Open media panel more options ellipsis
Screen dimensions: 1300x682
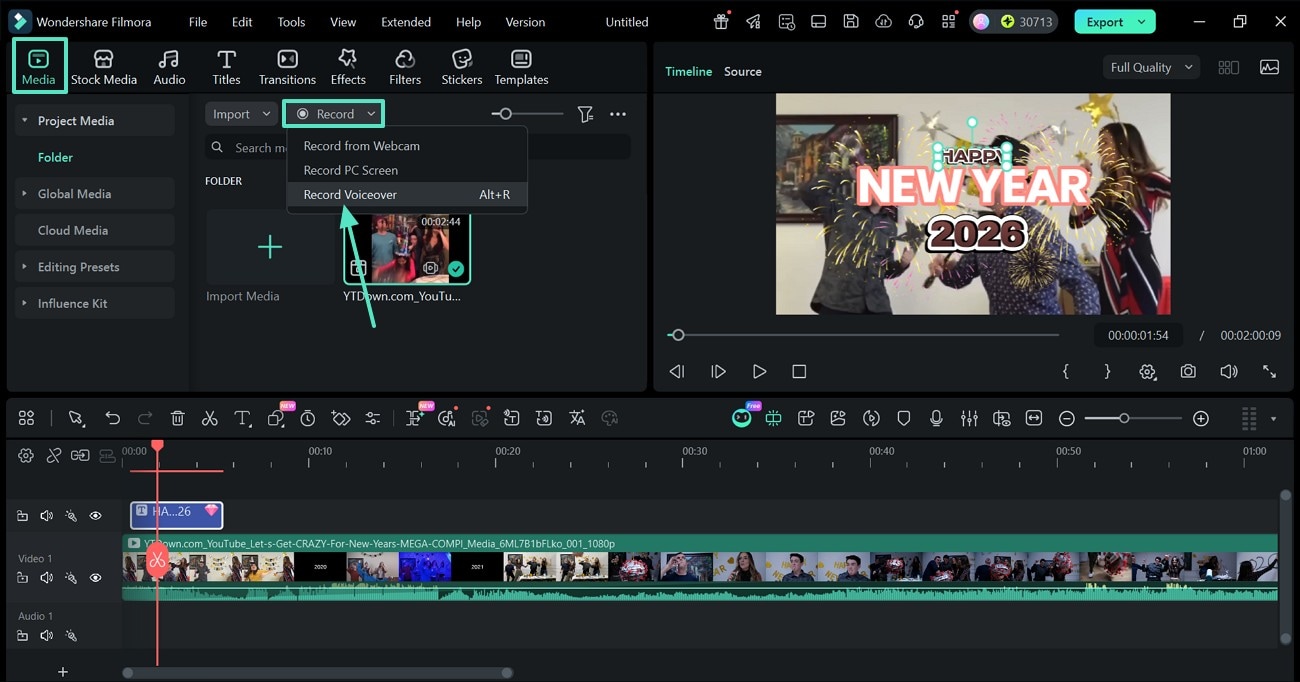coord(618,114)
